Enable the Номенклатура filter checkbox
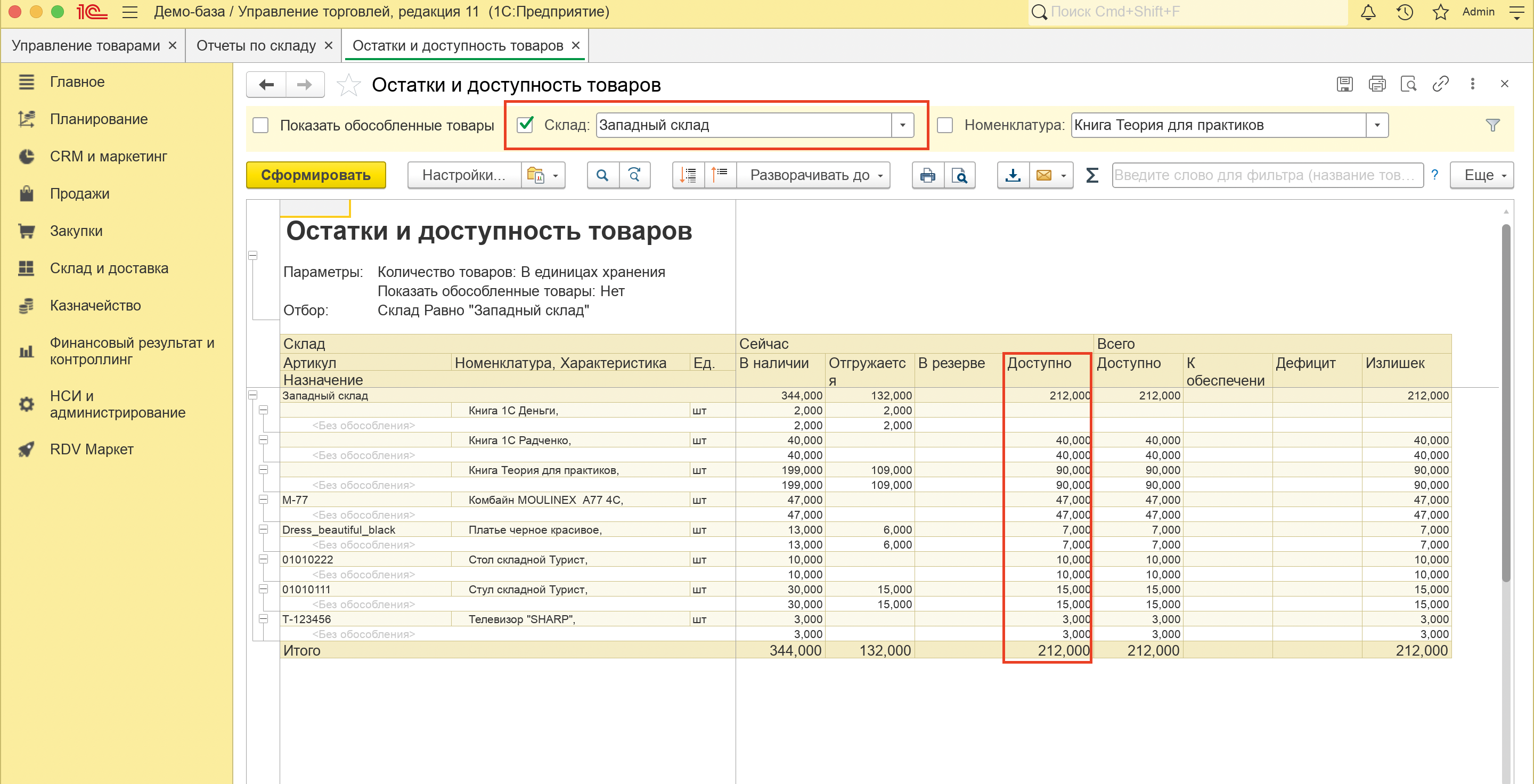The image size is (1534, 784). [x=944, y=125]
